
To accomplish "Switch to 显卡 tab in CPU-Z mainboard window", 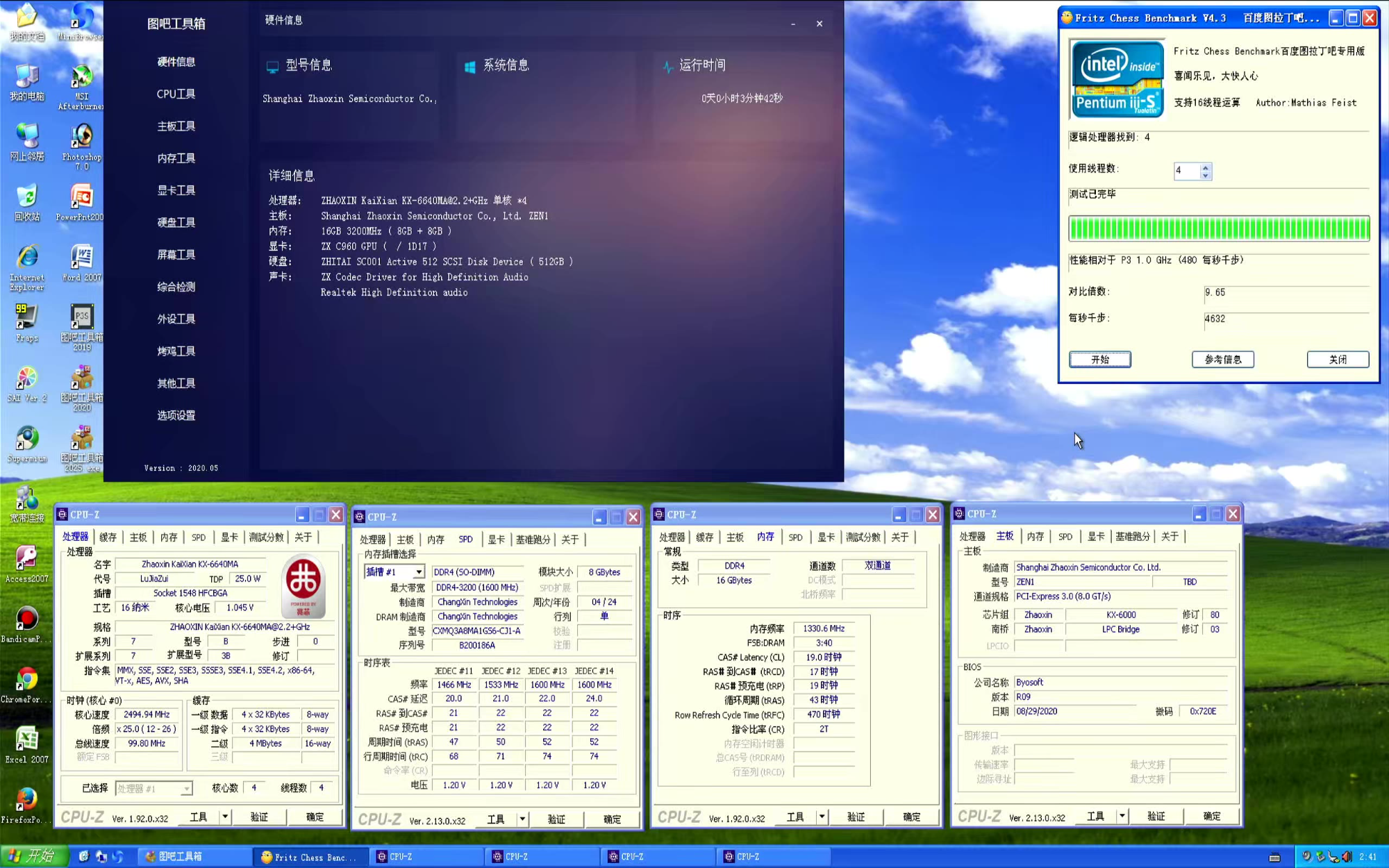I will [1095, 536].
